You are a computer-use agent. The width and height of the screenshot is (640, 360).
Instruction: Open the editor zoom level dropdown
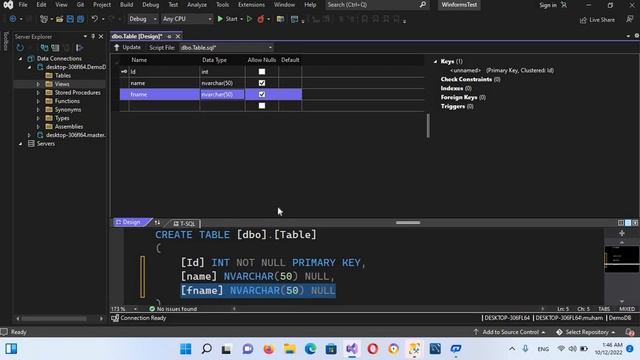pyautogui.click(x=135, y=309)
